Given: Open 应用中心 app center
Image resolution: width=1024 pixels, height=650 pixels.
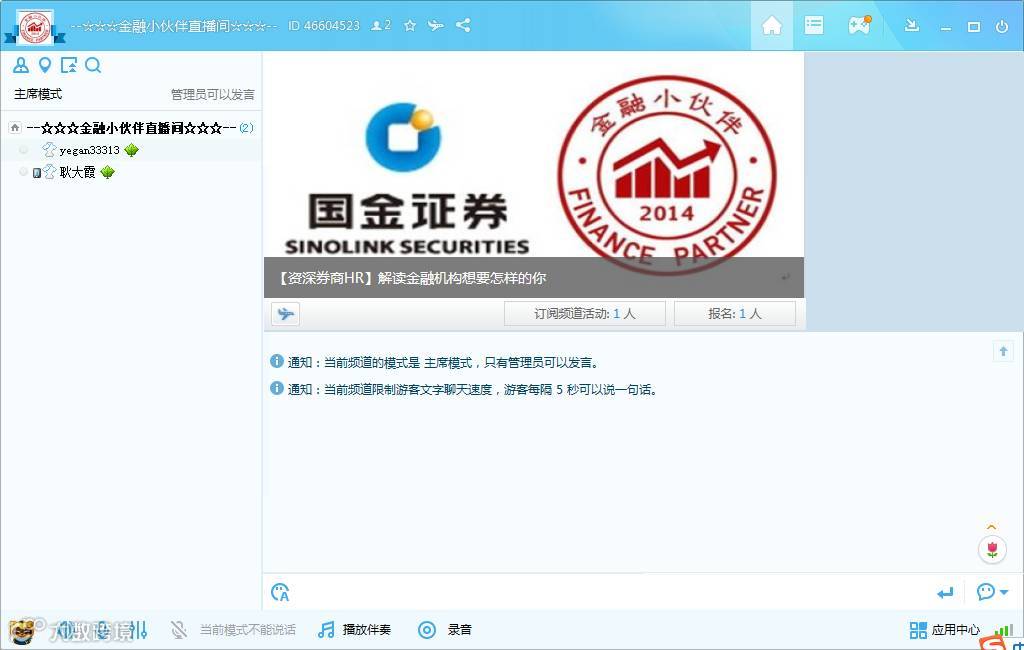Looking at the screenshot, I should point(944,630).
